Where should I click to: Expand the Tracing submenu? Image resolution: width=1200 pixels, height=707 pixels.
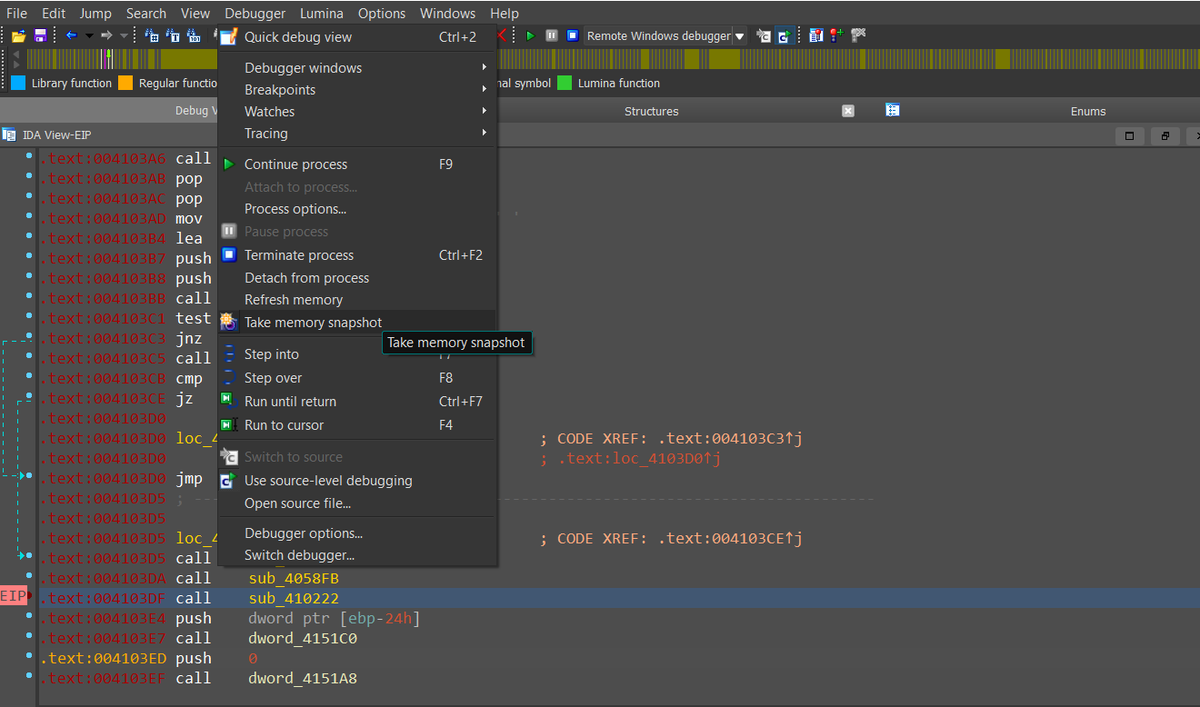click(x=357, y=134)
